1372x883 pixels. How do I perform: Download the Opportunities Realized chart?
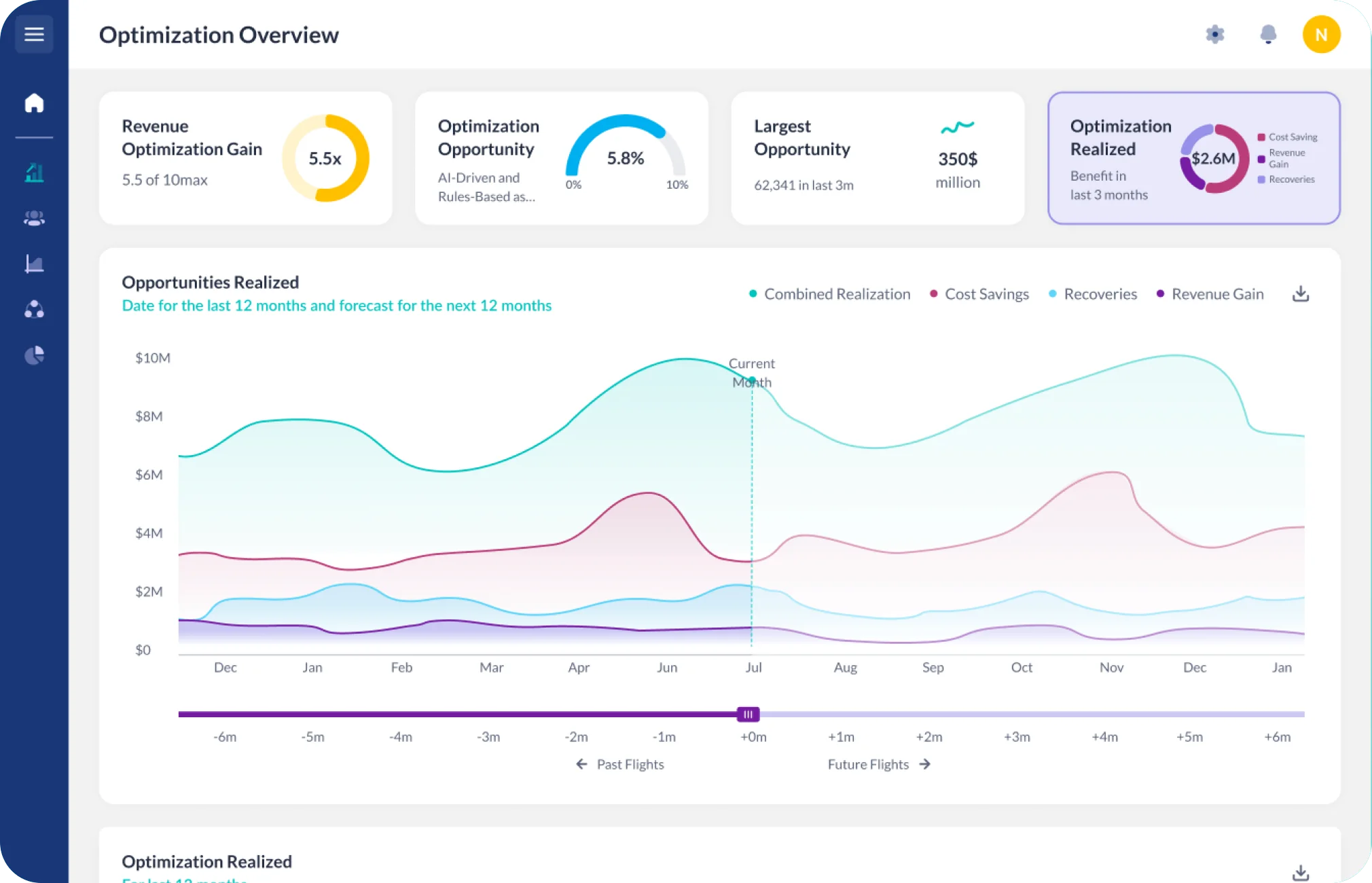[1301, 293]
